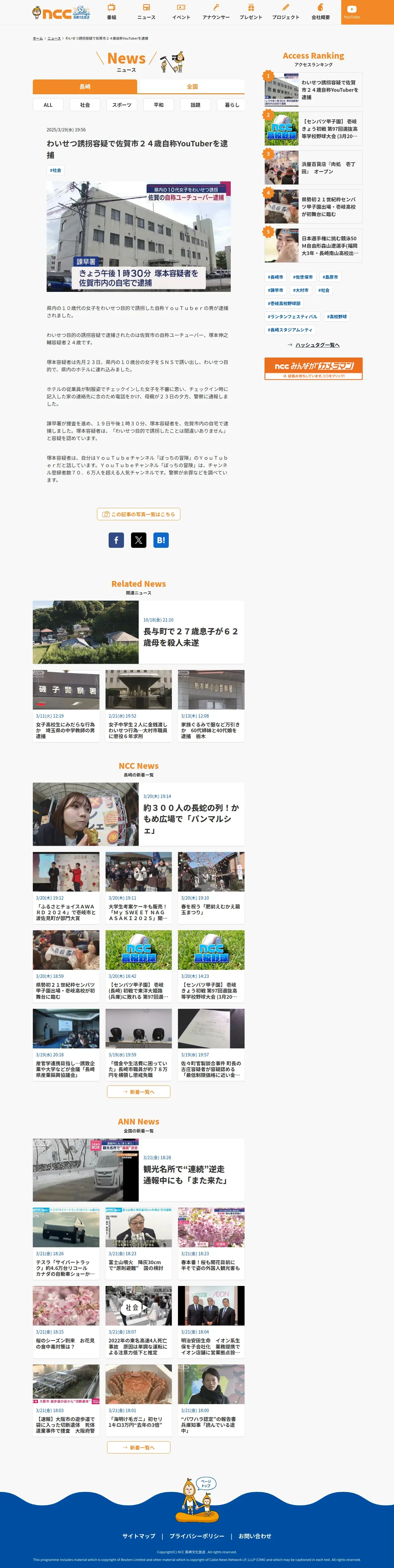Click the ニュース breadcrumb link
The height and width of the screenshot is (1568, 394).
click(54, 38)
